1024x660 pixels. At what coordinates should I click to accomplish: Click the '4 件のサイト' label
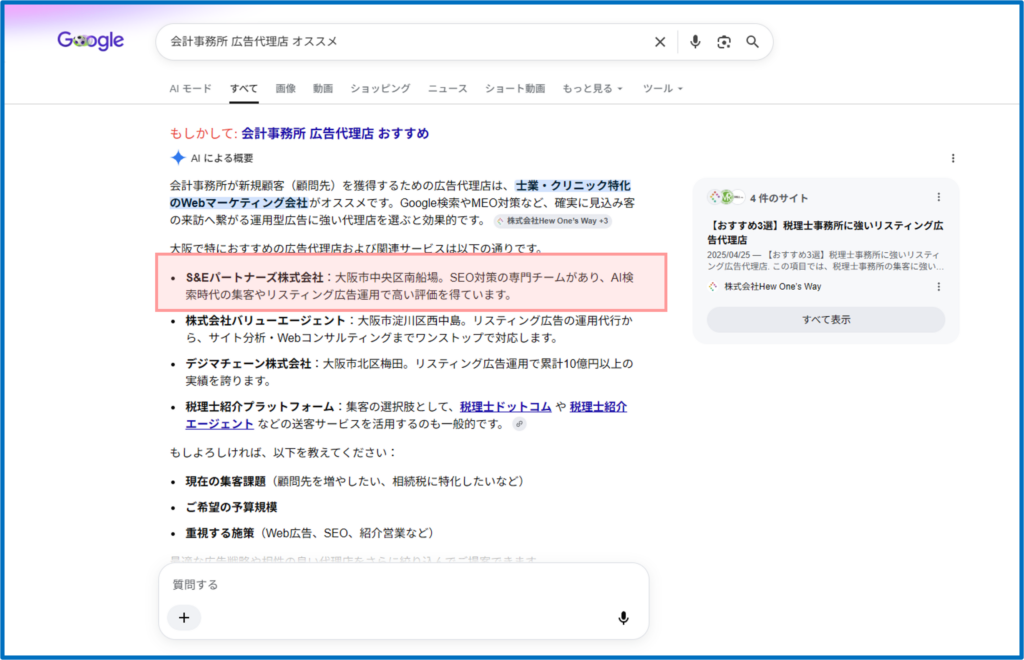click(778, 198)
